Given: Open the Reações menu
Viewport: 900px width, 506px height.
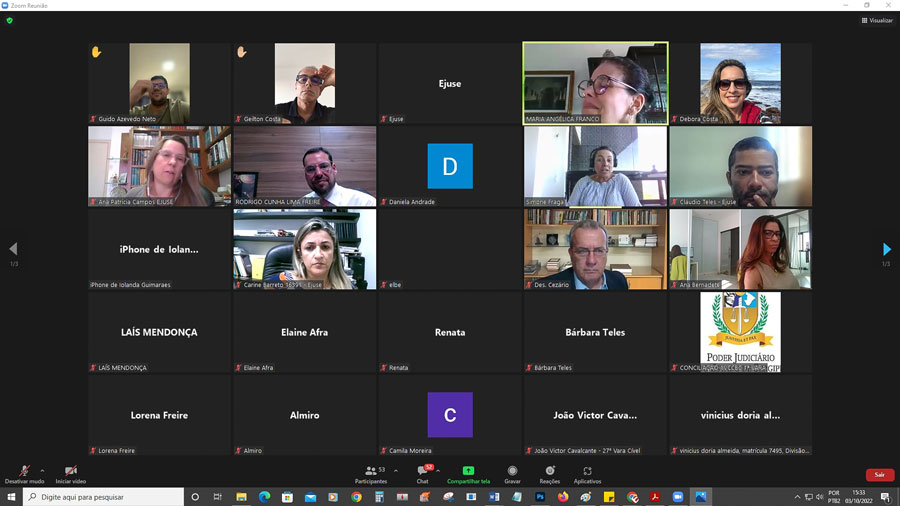Looking at the screenshot, I should (x=550, y=472).
